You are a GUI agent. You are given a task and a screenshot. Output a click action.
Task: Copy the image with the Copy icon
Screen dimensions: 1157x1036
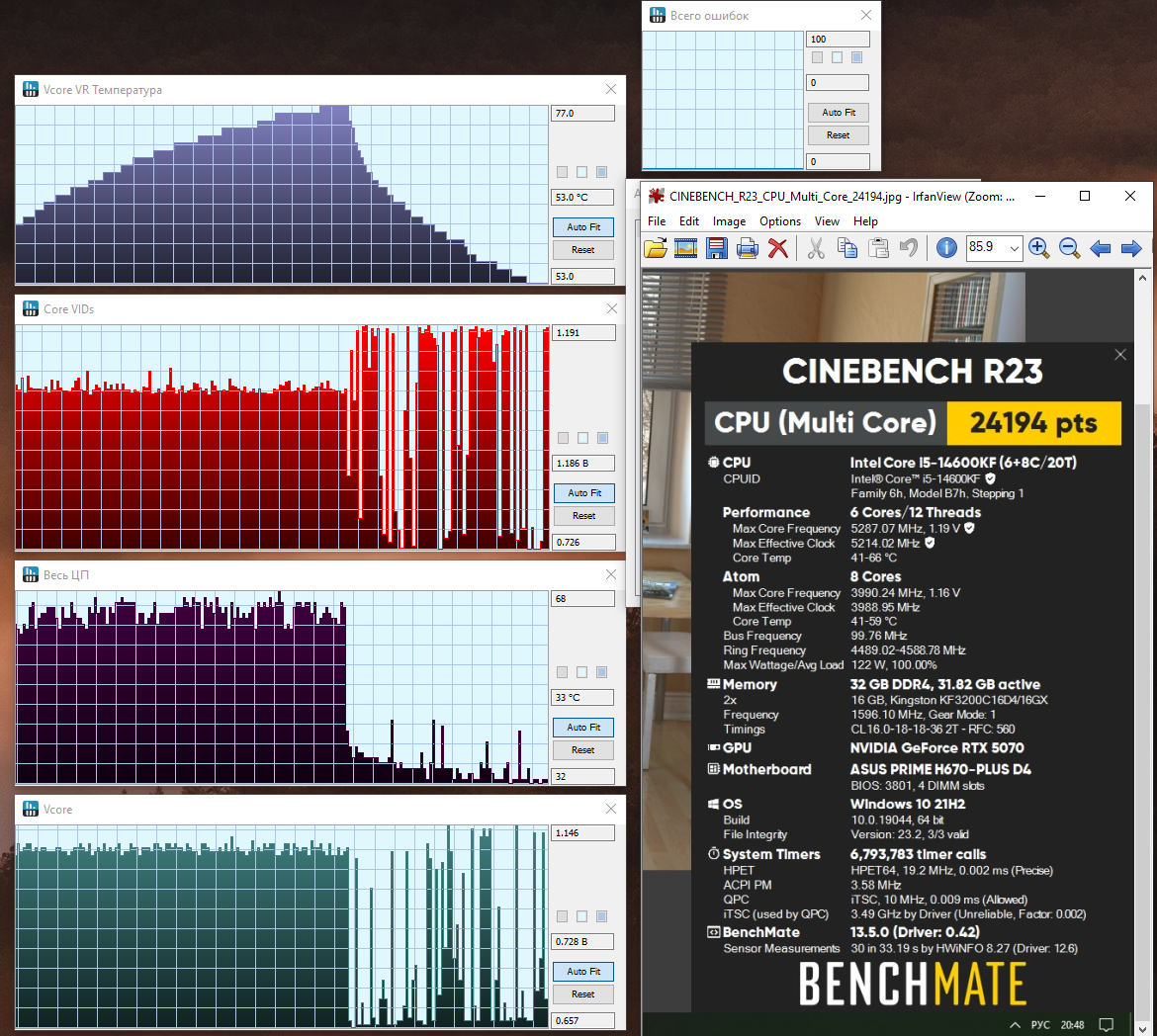[x=847, y=248]
